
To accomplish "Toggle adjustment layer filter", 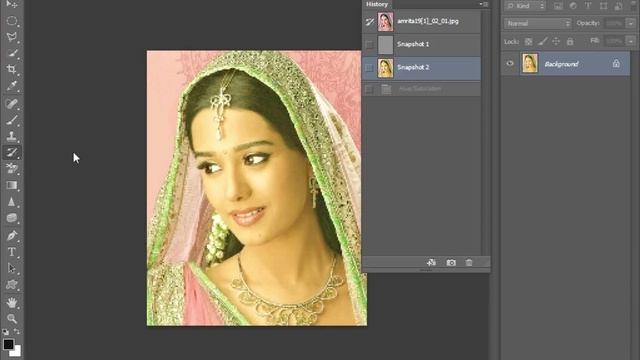I will pyautogui.click(x=573, y=6).
